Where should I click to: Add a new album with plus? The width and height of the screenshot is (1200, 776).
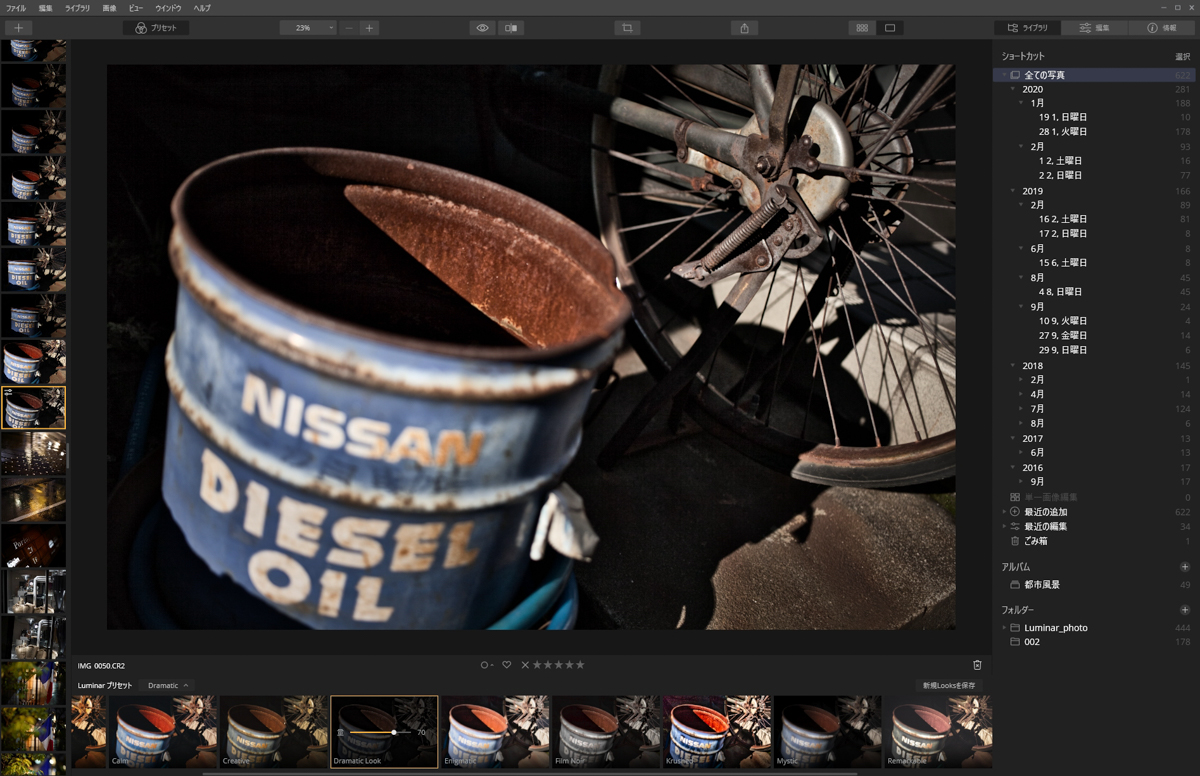pos(1185,567)
